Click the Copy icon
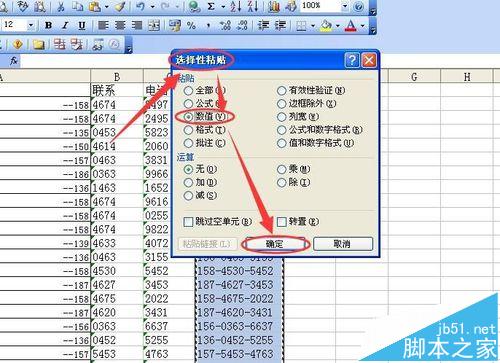 tap(78, 6)
